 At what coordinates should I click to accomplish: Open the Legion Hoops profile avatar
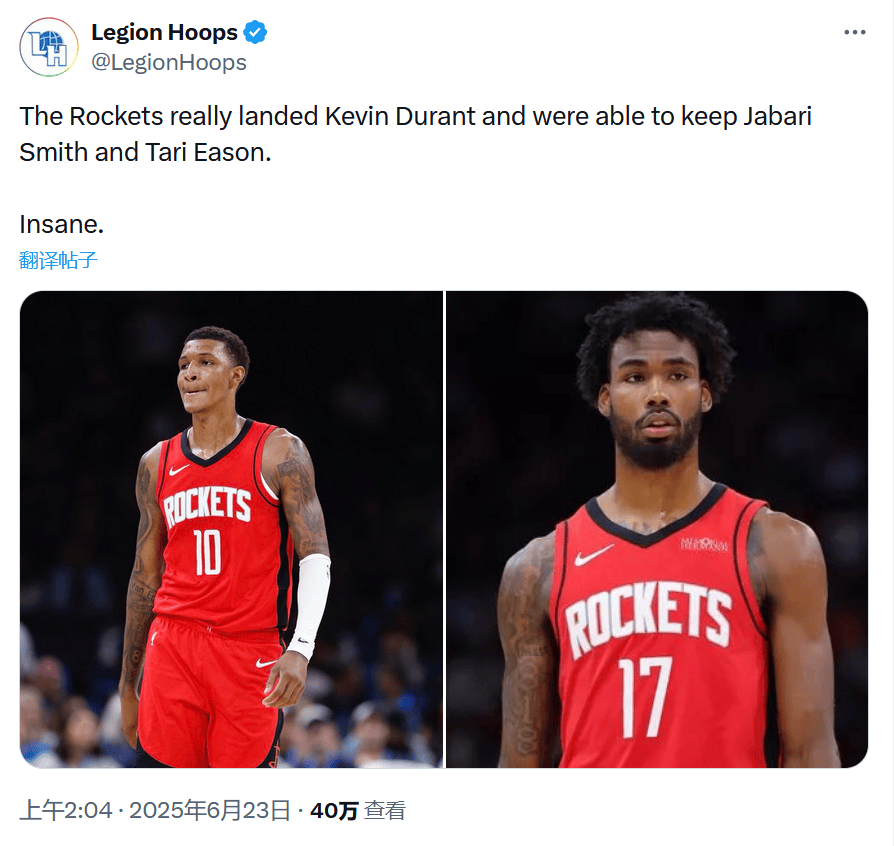tap(49, 47)
